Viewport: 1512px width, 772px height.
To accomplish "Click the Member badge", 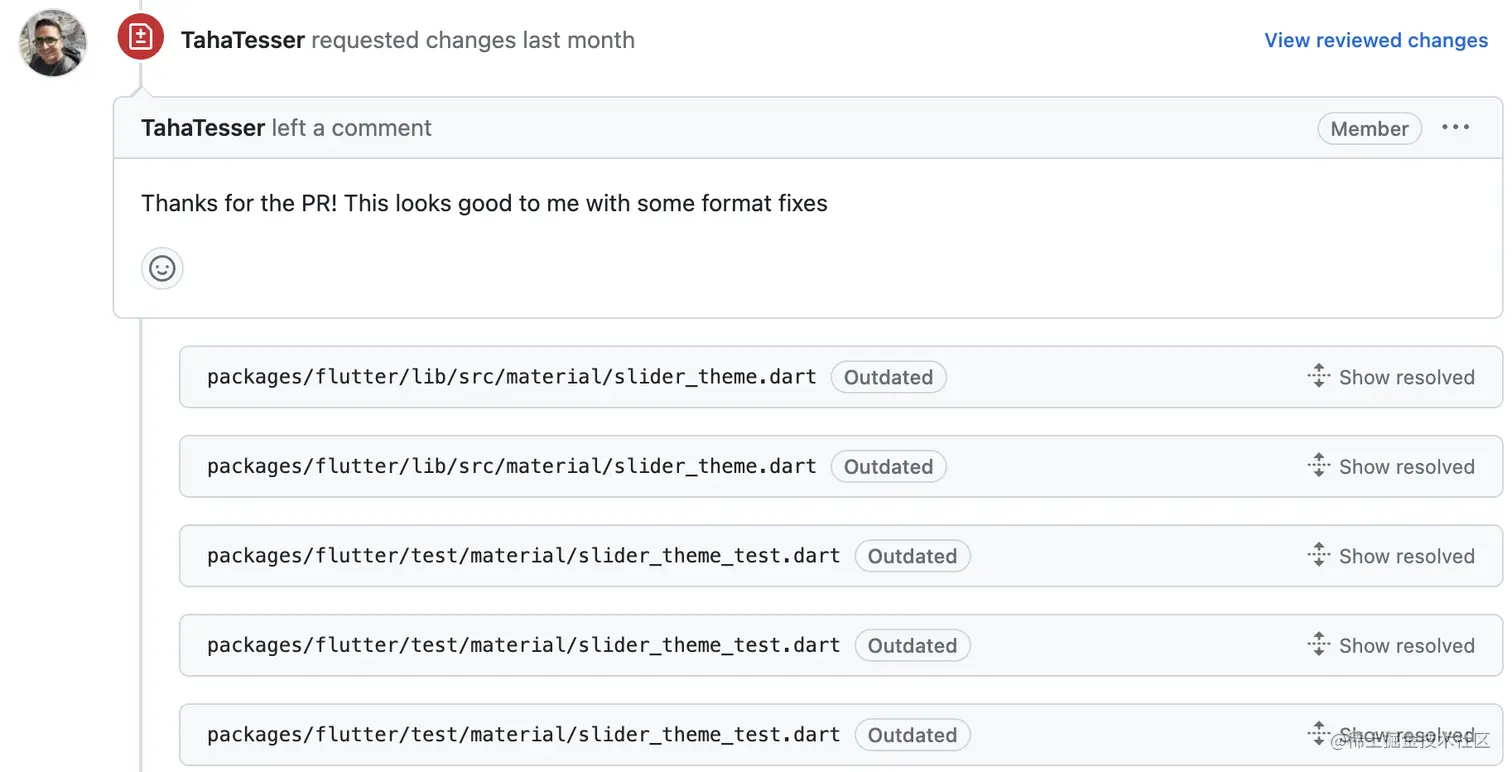I will point(1369,129).
